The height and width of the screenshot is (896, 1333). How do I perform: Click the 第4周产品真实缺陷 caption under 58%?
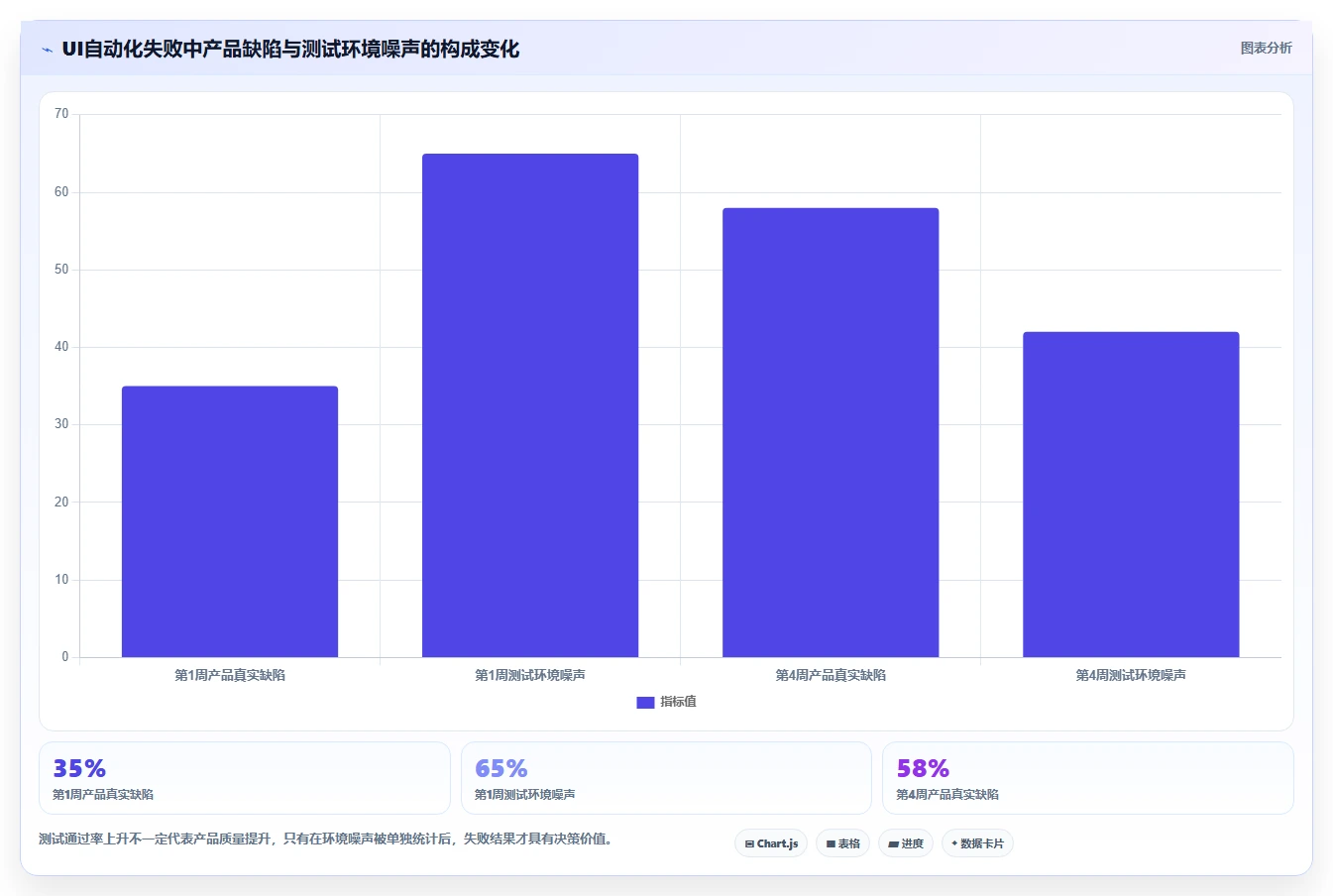pyautogui.click(x=947, y=795)
